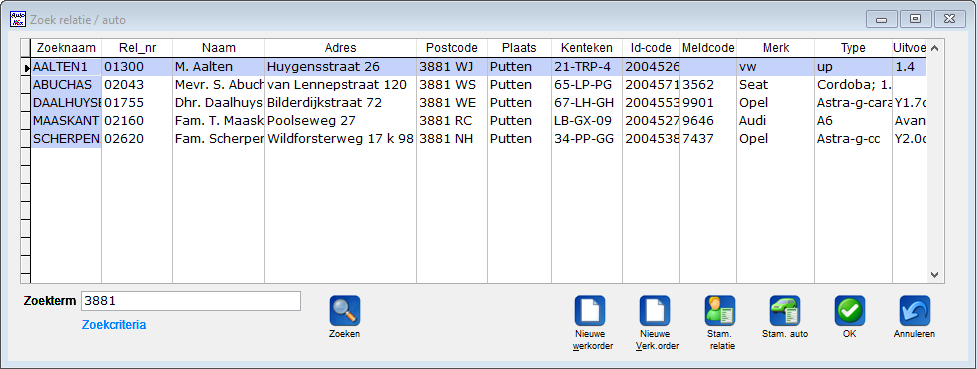Click the Id-code column header
Screen dimensions: 977x369
pyautogui.click(x=651, y=48)
